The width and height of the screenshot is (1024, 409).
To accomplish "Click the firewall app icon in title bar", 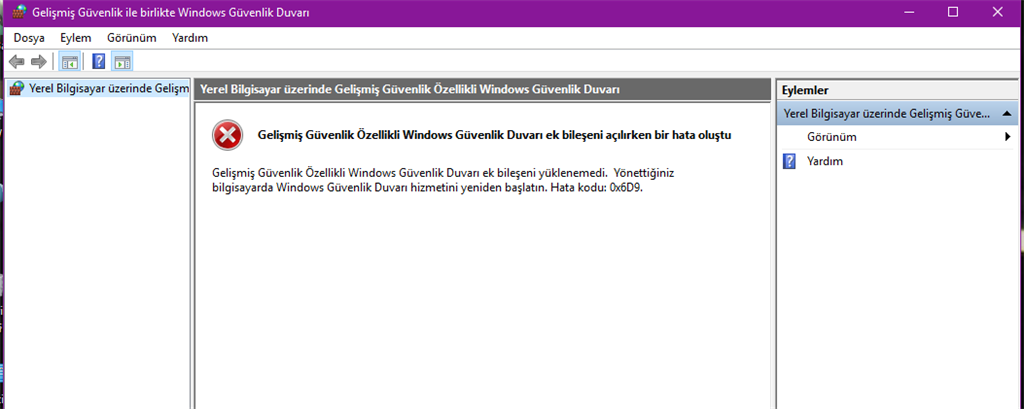I will pyautogui.click(x=20, y=12).
